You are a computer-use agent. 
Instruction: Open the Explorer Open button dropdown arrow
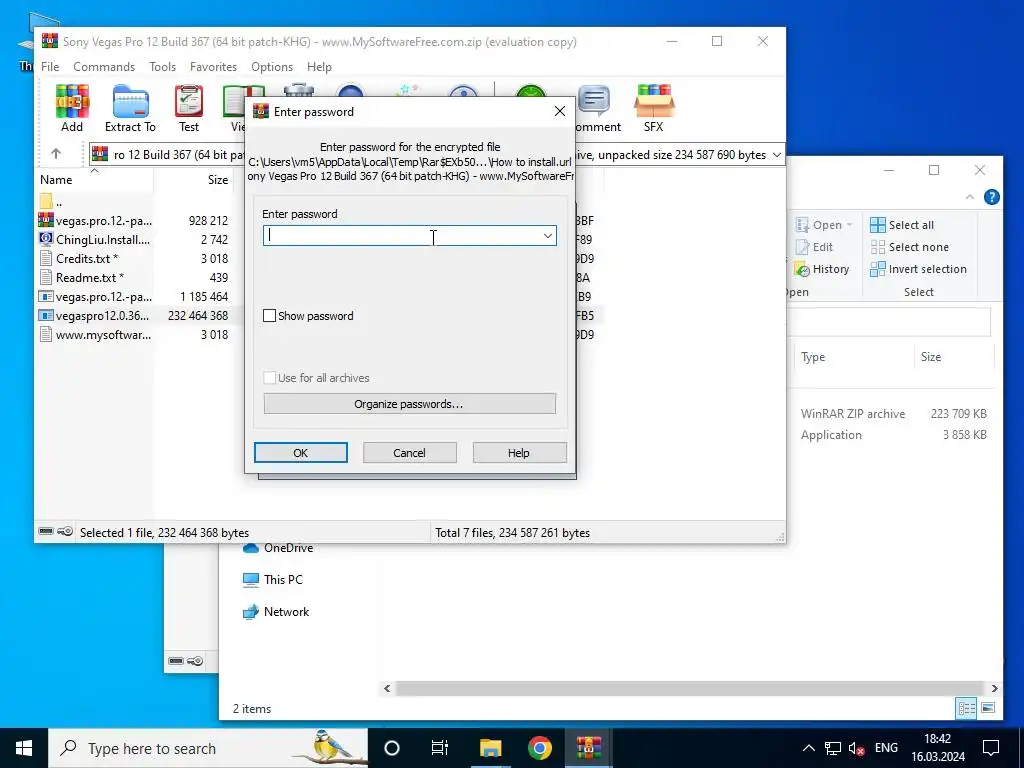[x=850, y=225]
